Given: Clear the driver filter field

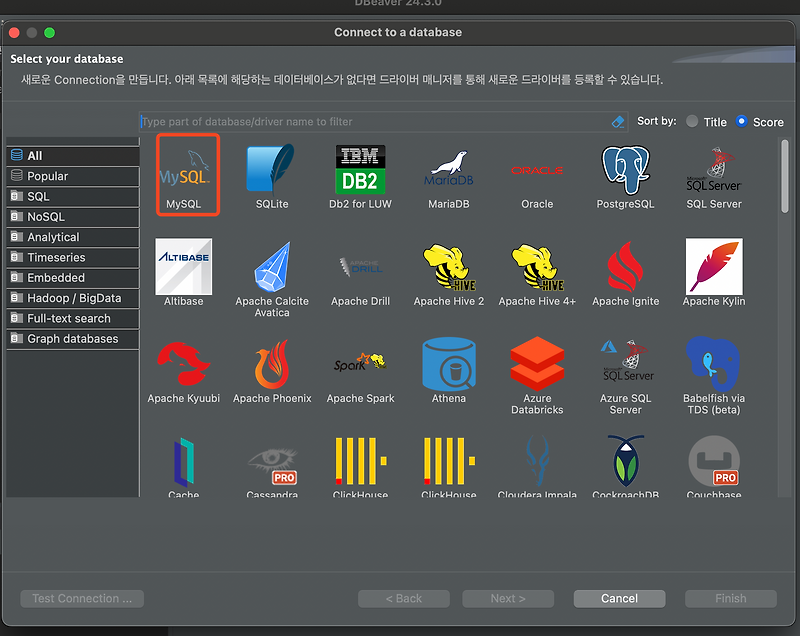Looking at the screenshot, I should point(617,121).
